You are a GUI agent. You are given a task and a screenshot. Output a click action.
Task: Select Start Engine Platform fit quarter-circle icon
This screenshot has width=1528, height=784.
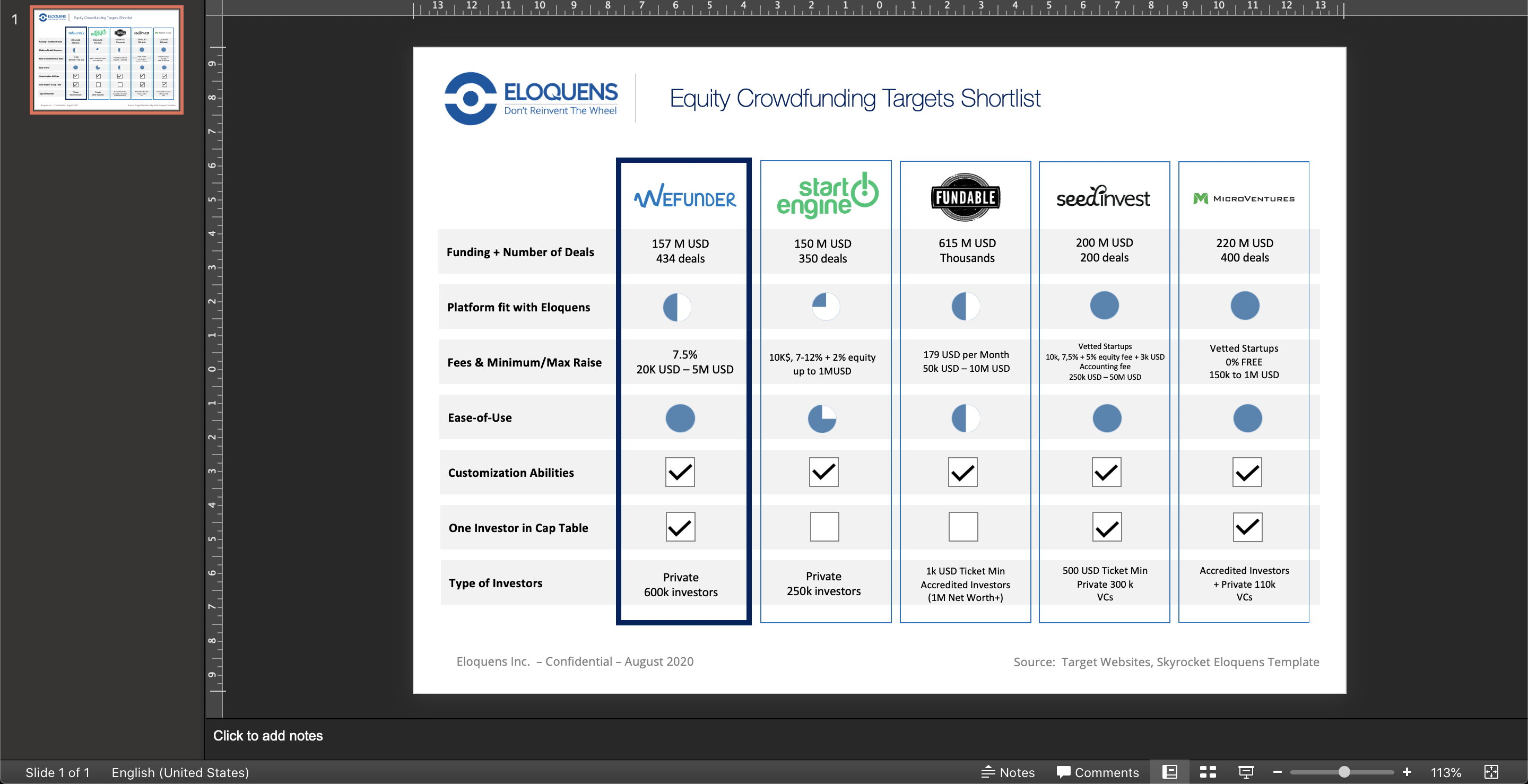coord(826,306)
